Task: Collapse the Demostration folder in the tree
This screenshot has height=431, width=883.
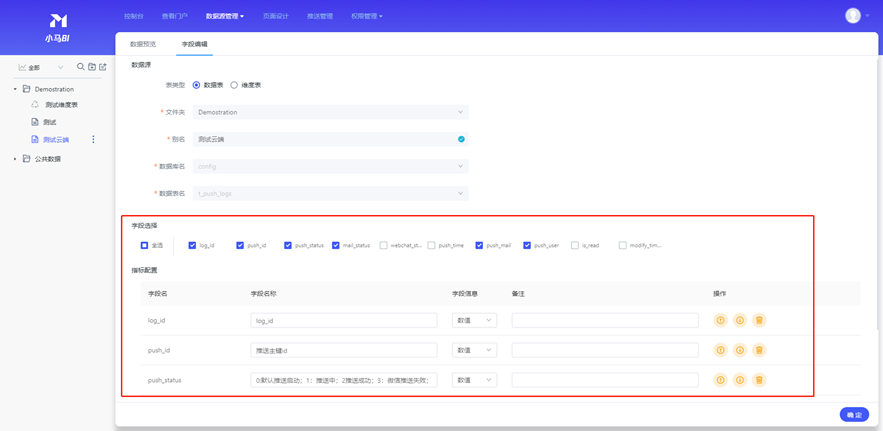Action: click(x=15, y=89)
